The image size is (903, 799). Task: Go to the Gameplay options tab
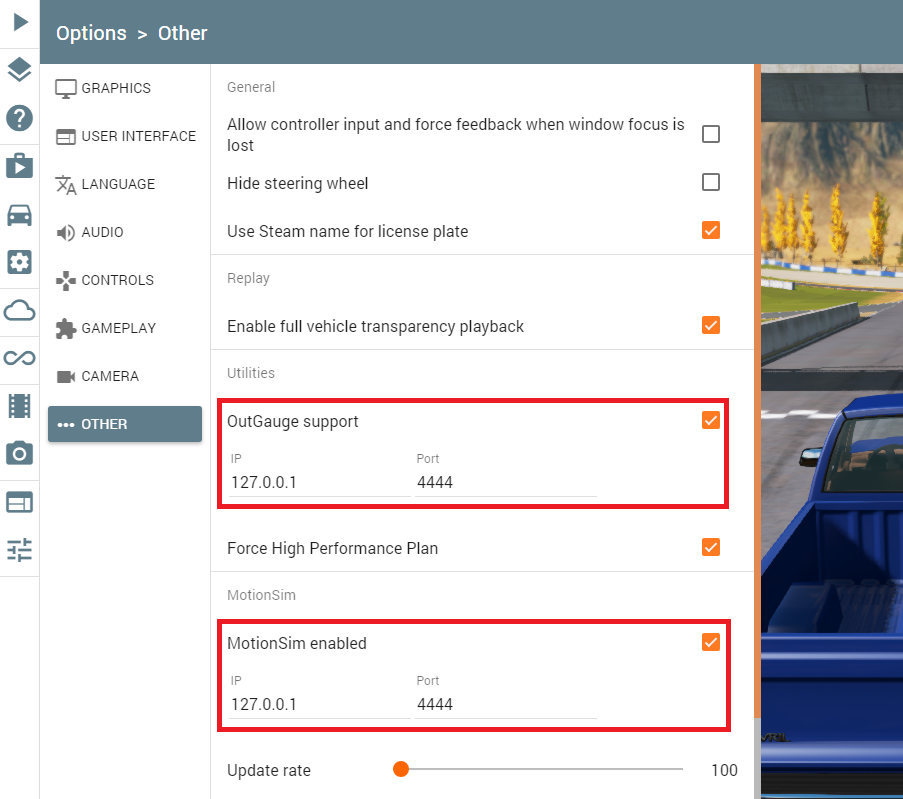118,328
